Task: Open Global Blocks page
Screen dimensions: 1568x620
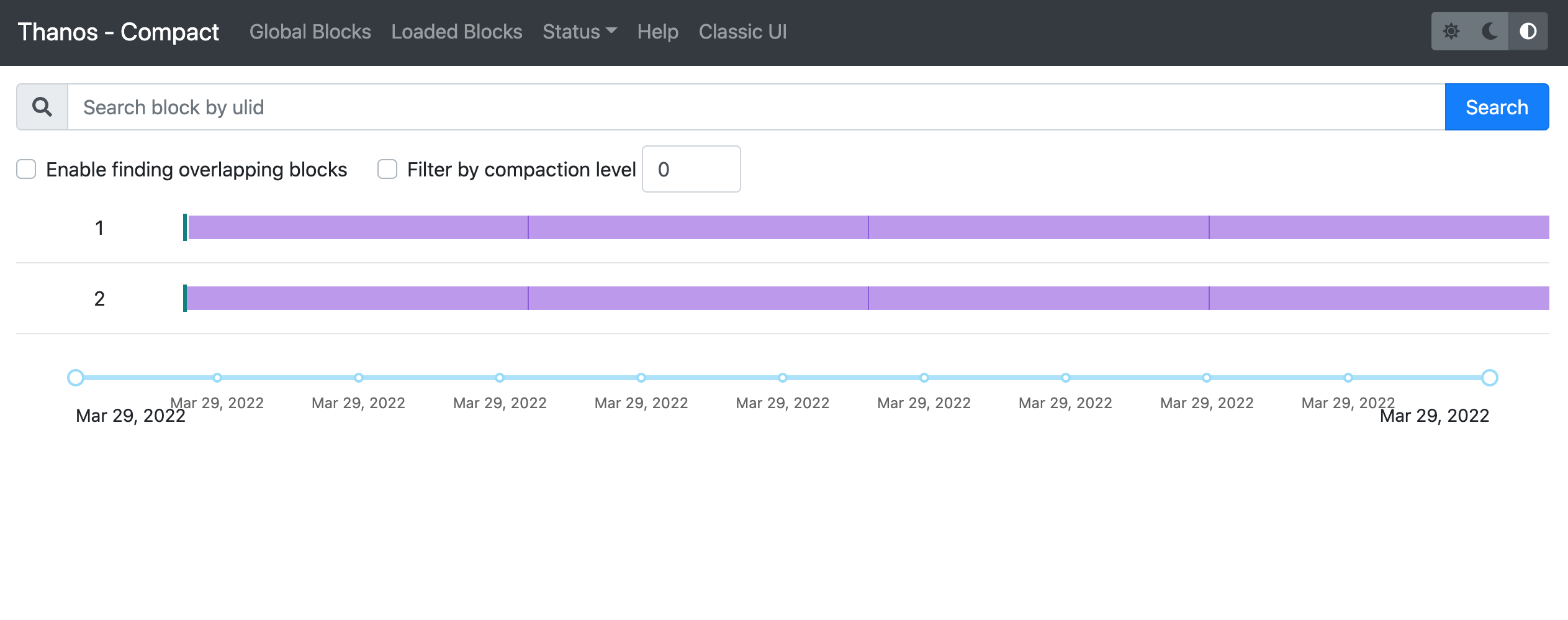Action: pos(310,32)
